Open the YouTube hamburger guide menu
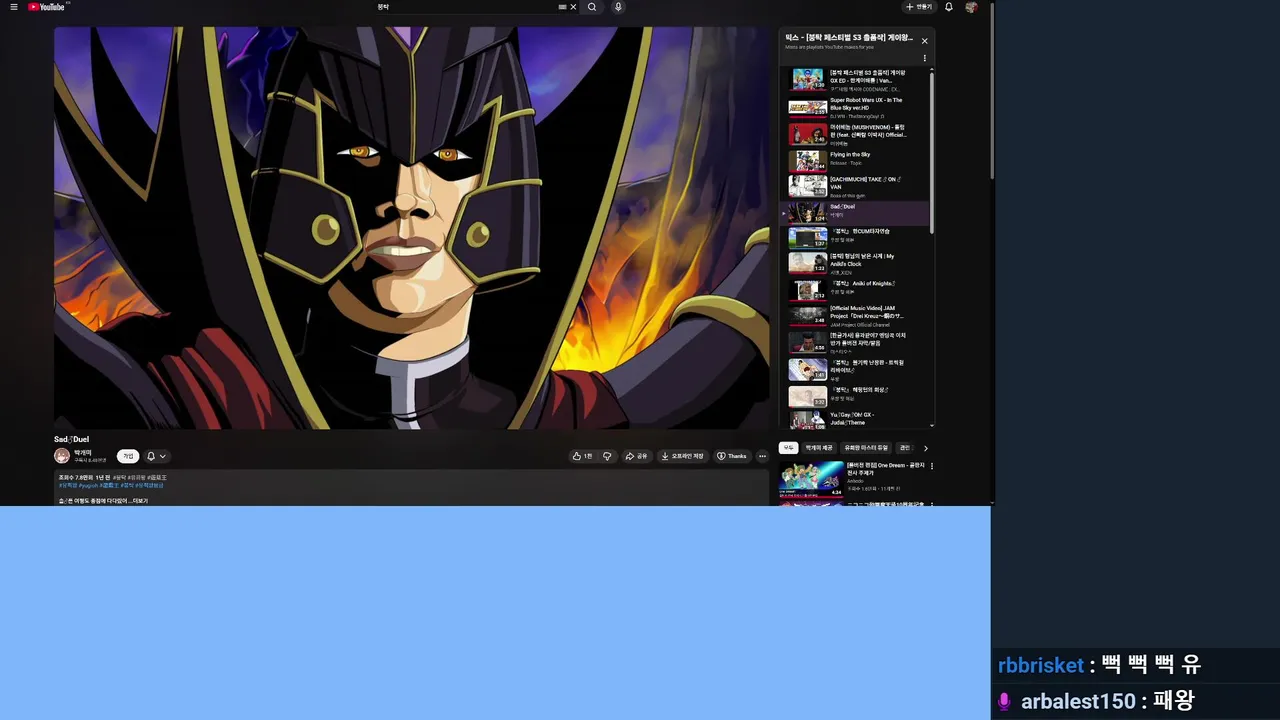 coord(14,7)
